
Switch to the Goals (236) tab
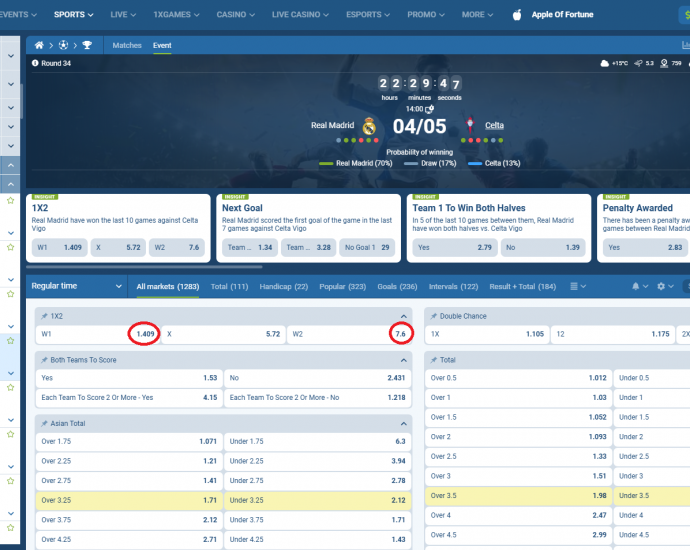(x=397, y=286)
